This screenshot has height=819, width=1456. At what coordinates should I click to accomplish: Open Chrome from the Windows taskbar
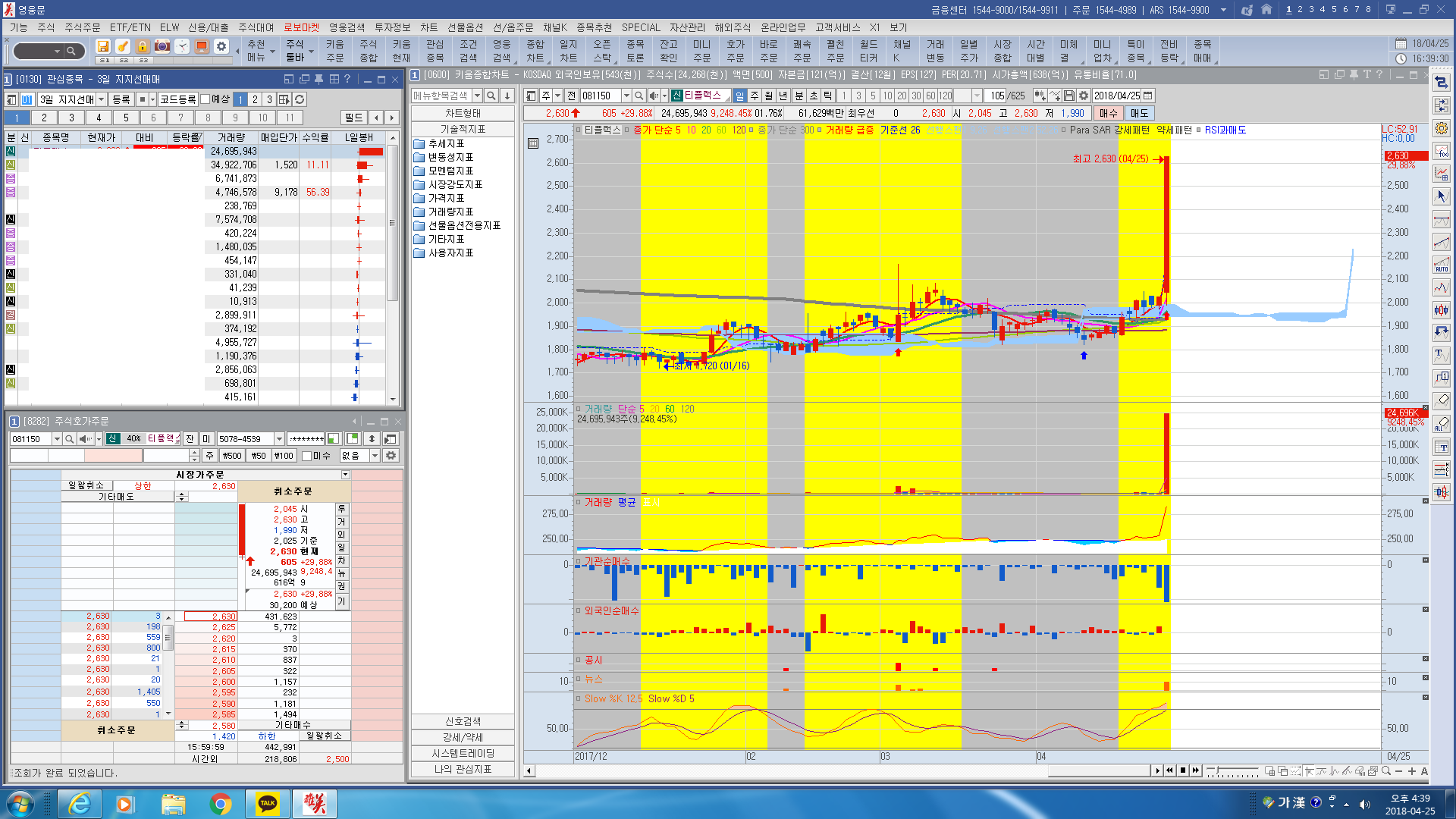(x=220, y=804)
